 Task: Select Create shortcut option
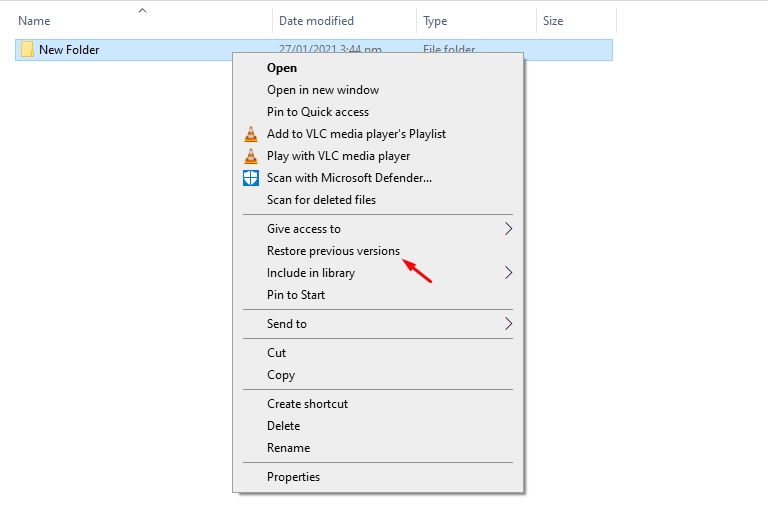307,404
